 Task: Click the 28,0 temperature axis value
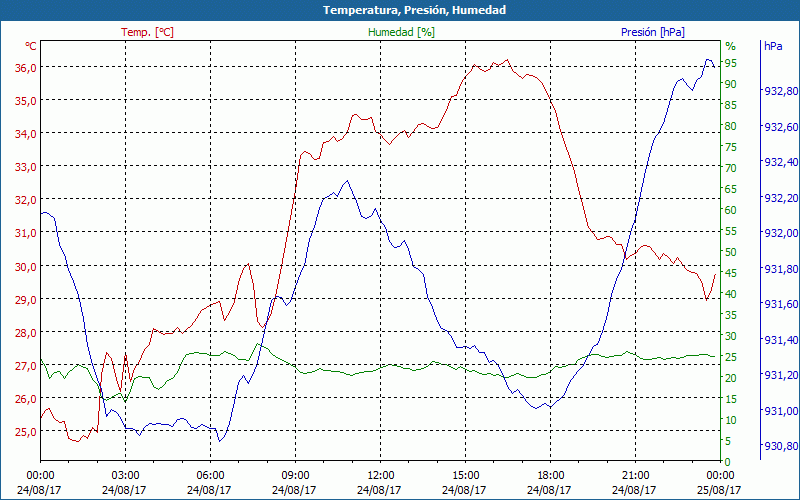click(x=26, y=333)
